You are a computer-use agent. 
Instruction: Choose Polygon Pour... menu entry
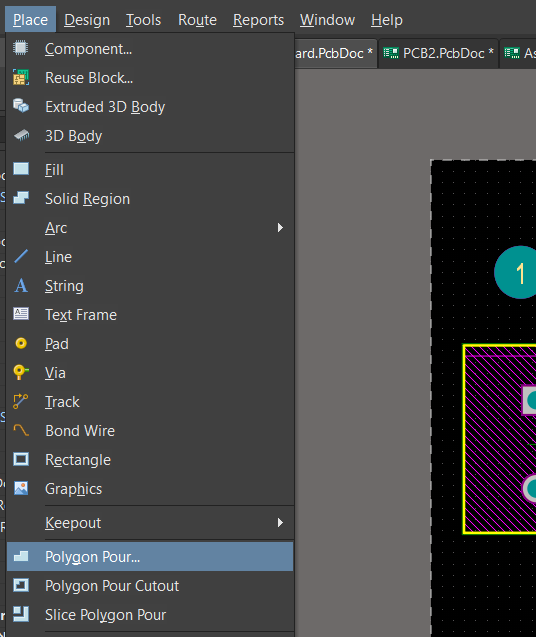(150, 557)
